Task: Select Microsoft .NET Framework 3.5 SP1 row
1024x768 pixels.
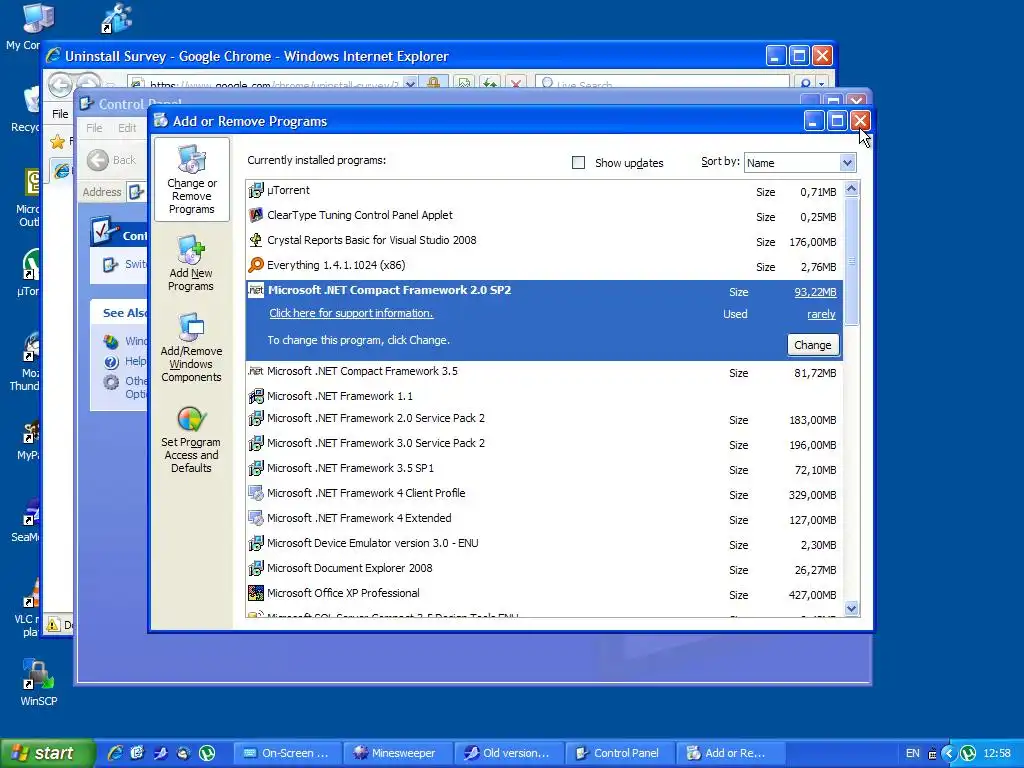Action: [544, 468]
